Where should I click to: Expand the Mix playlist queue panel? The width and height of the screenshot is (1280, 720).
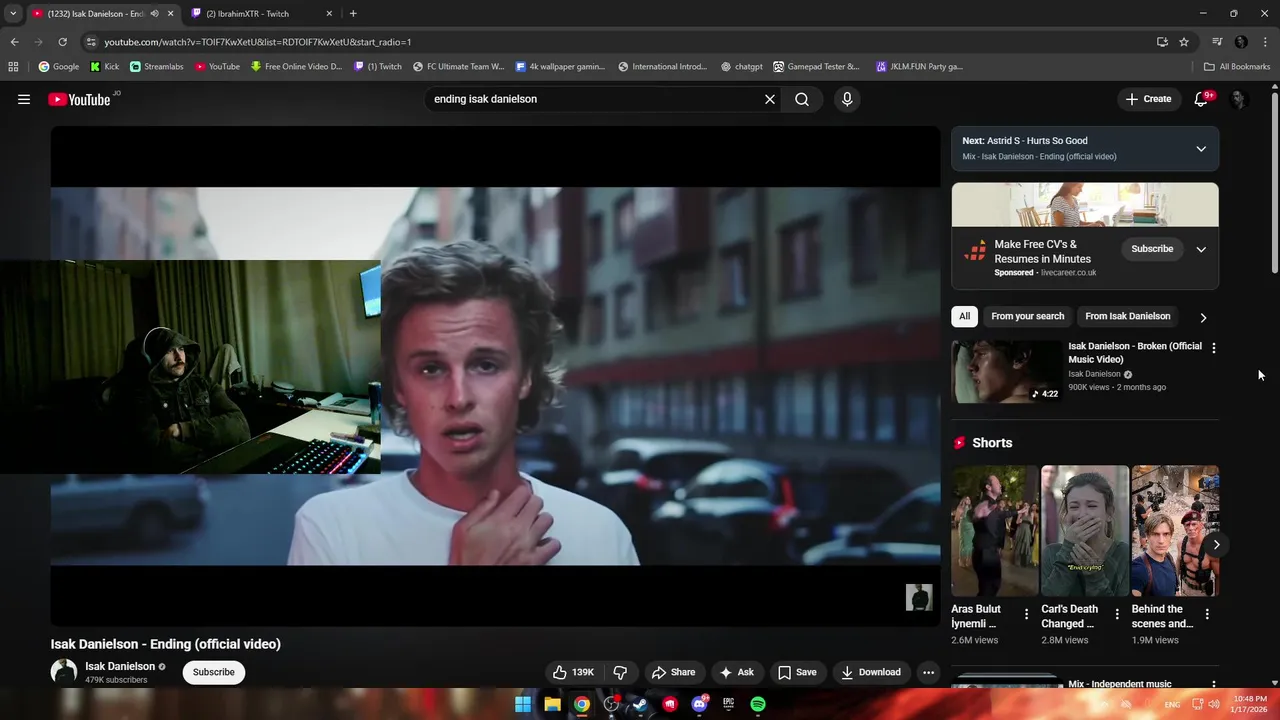pyautogui.click(x=1201, y=149)
